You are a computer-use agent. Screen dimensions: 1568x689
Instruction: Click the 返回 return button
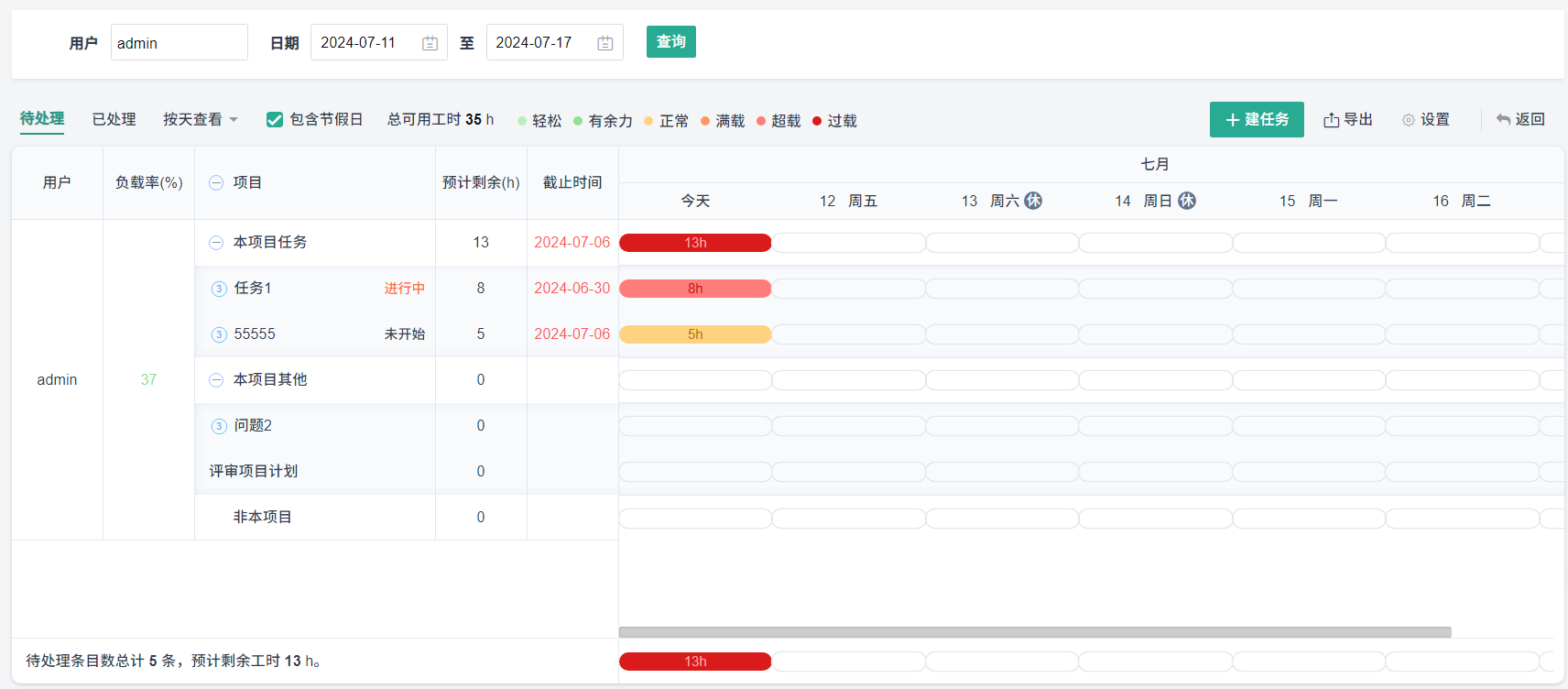(x=1520, y=120)
